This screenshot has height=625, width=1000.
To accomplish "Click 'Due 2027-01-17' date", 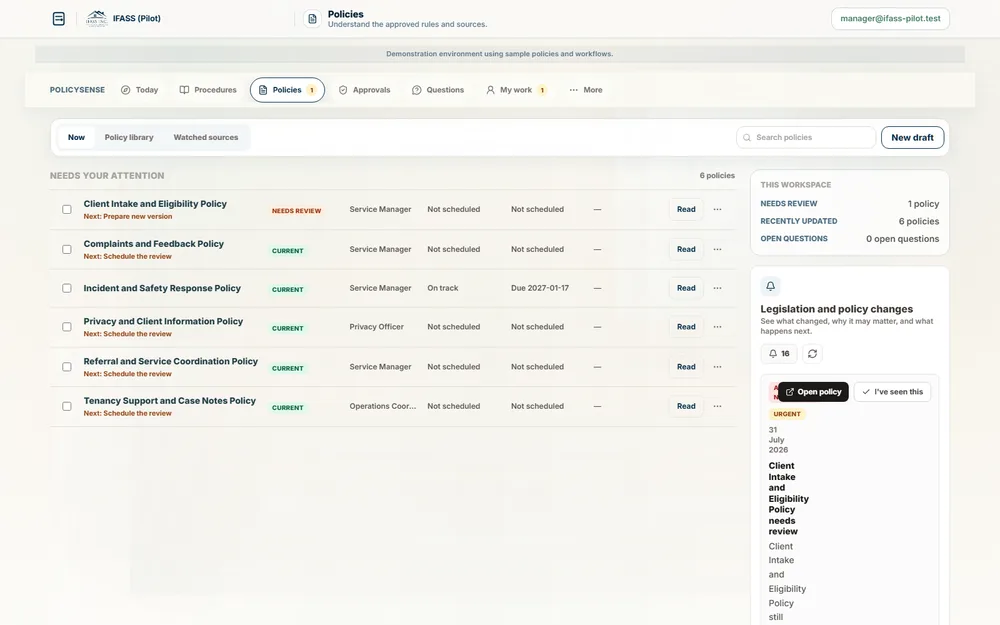I will point(540,288).
